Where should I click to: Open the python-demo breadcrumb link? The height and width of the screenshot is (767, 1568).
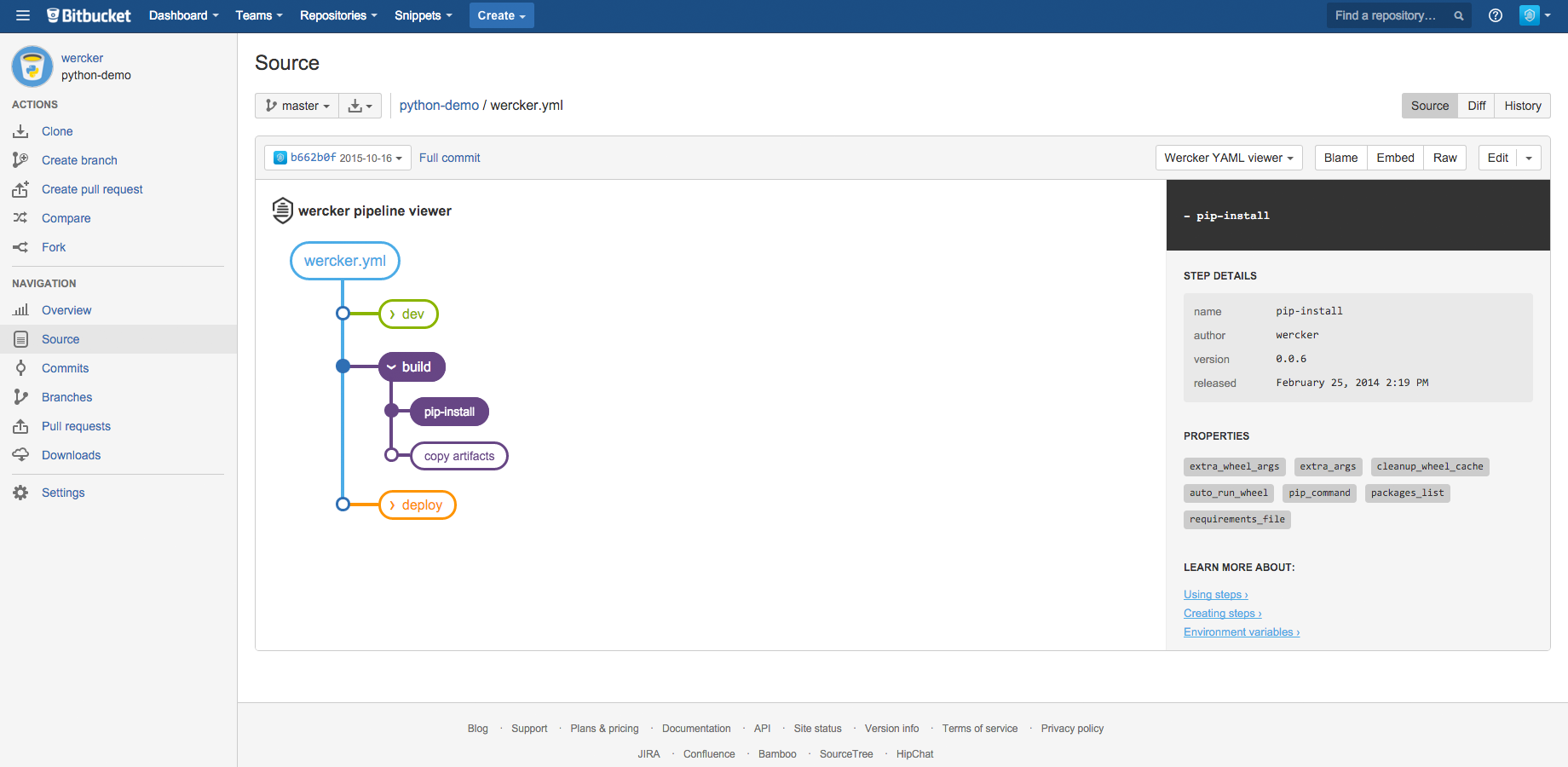click(439, 105)
